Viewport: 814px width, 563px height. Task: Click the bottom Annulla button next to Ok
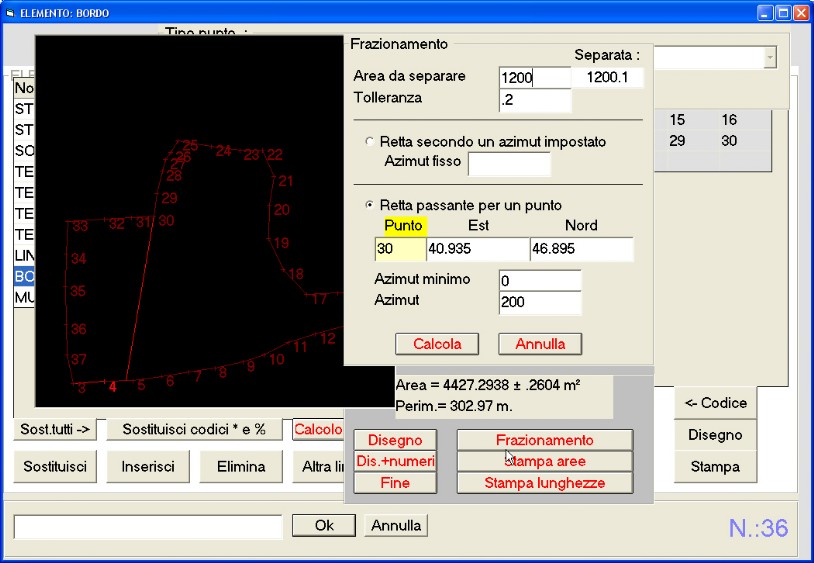[x=396, y=526]
